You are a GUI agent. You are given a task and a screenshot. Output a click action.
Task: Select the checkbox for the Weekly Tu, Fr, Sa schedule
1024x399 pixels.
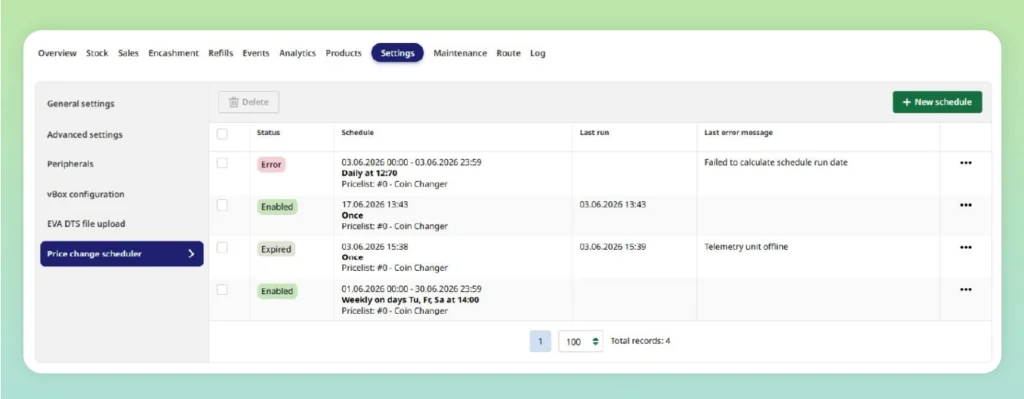[222, 290]
